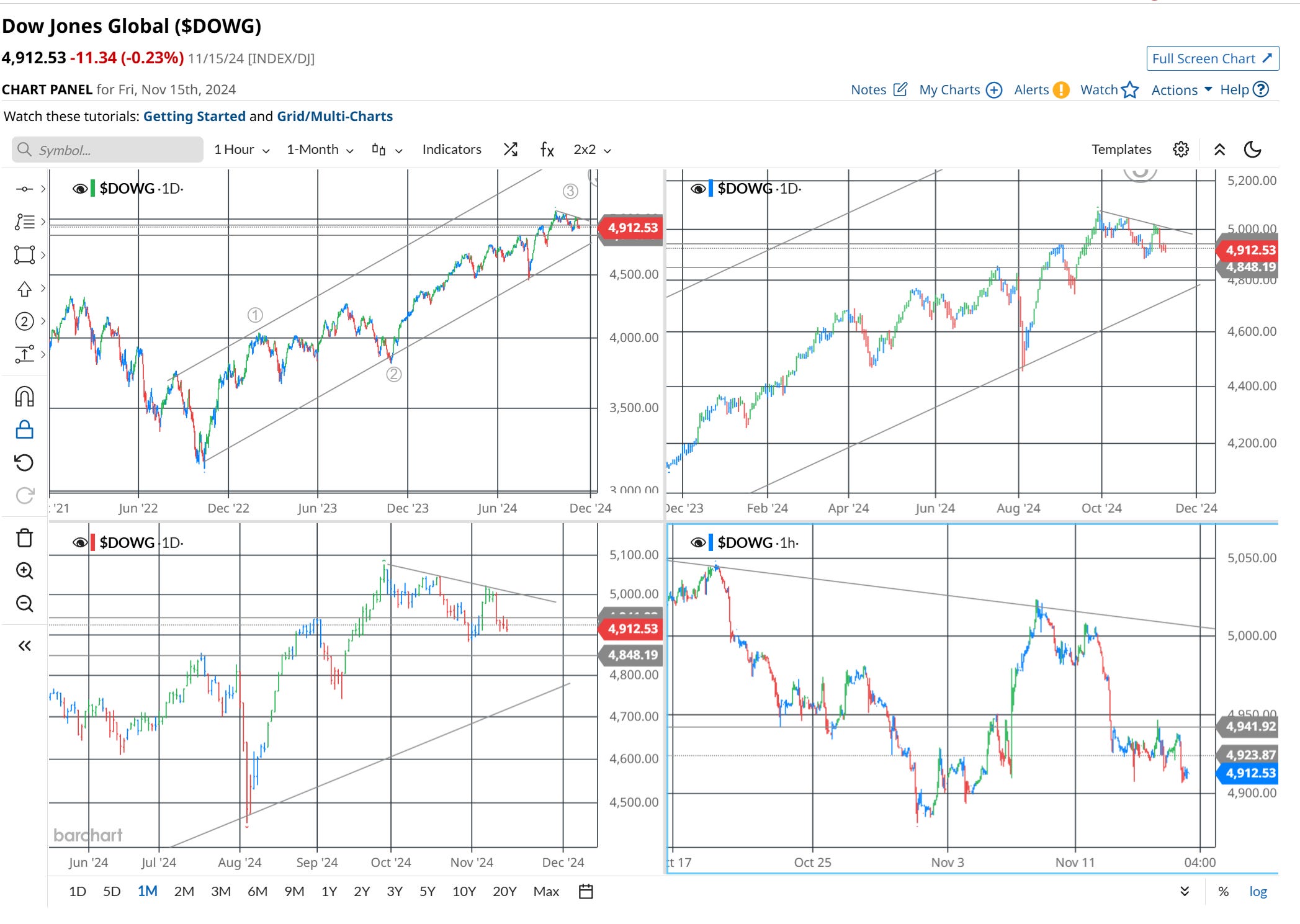Expand the 2x2 grid layout dropdown
Screen dimensions: 1300x924
pyautogui.click(x=591, y=150)
